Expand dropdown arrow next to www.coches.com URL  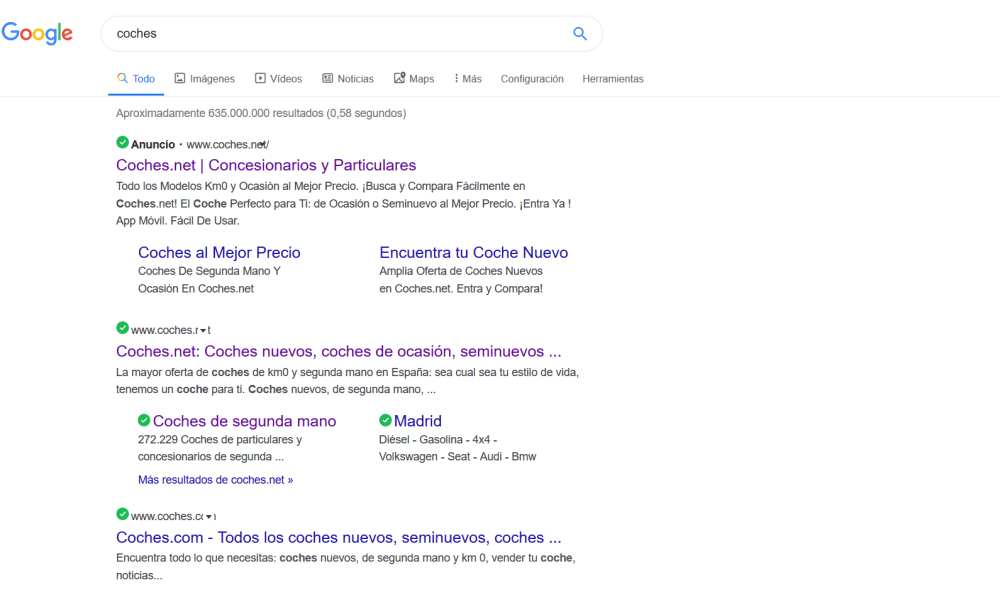point(208,517)
